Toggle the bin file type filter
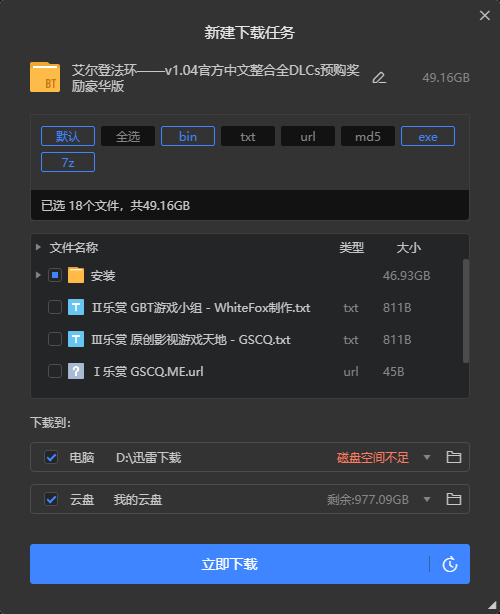 pyautogui.click(x=188, y=136)
